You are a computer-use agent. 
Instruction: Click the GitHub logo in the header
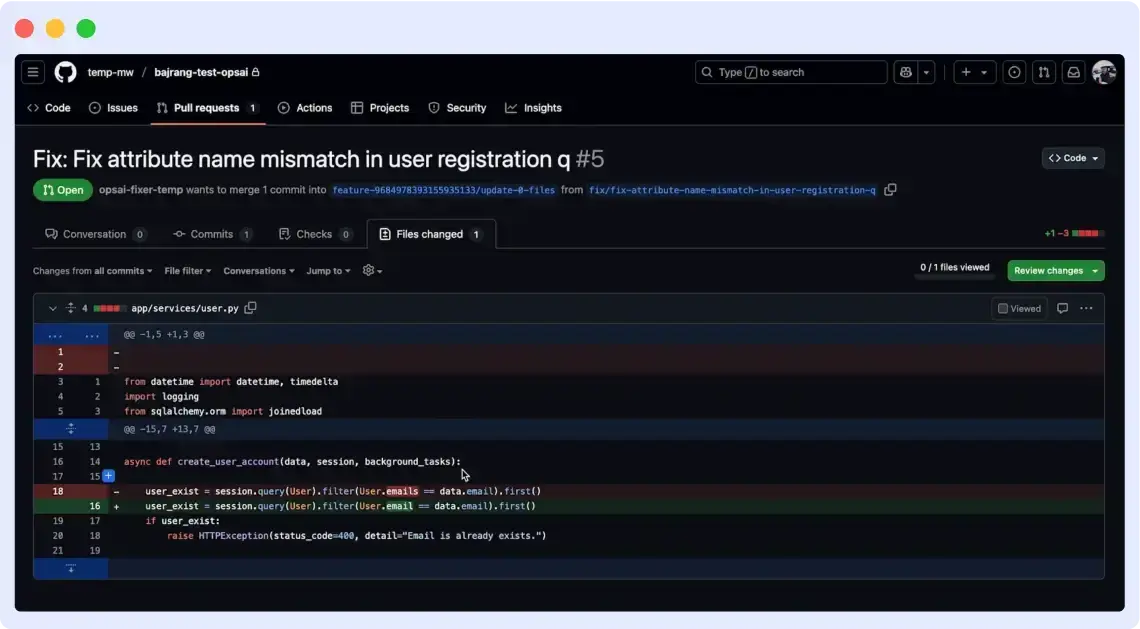[x=64, y=71]
